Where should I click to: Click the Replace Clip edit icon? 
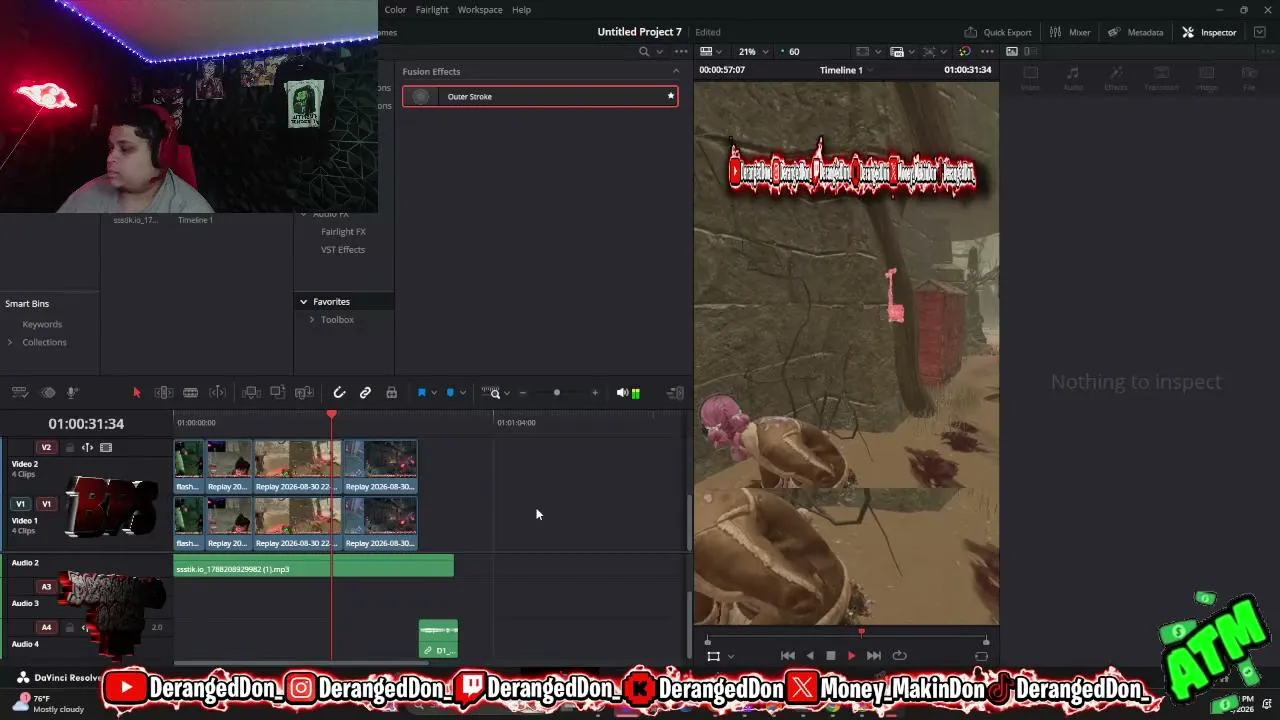(x=305, y=393)
